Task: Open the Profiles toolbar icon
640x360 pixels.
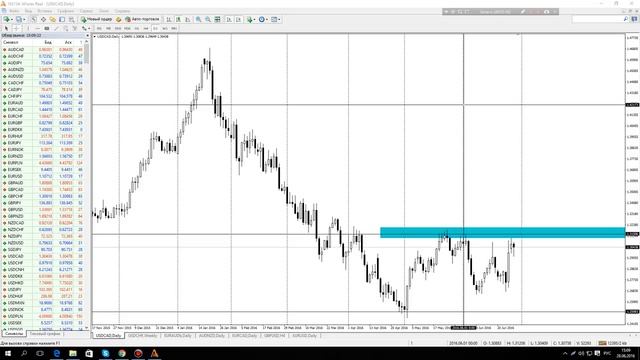Action: click(18, 19)
